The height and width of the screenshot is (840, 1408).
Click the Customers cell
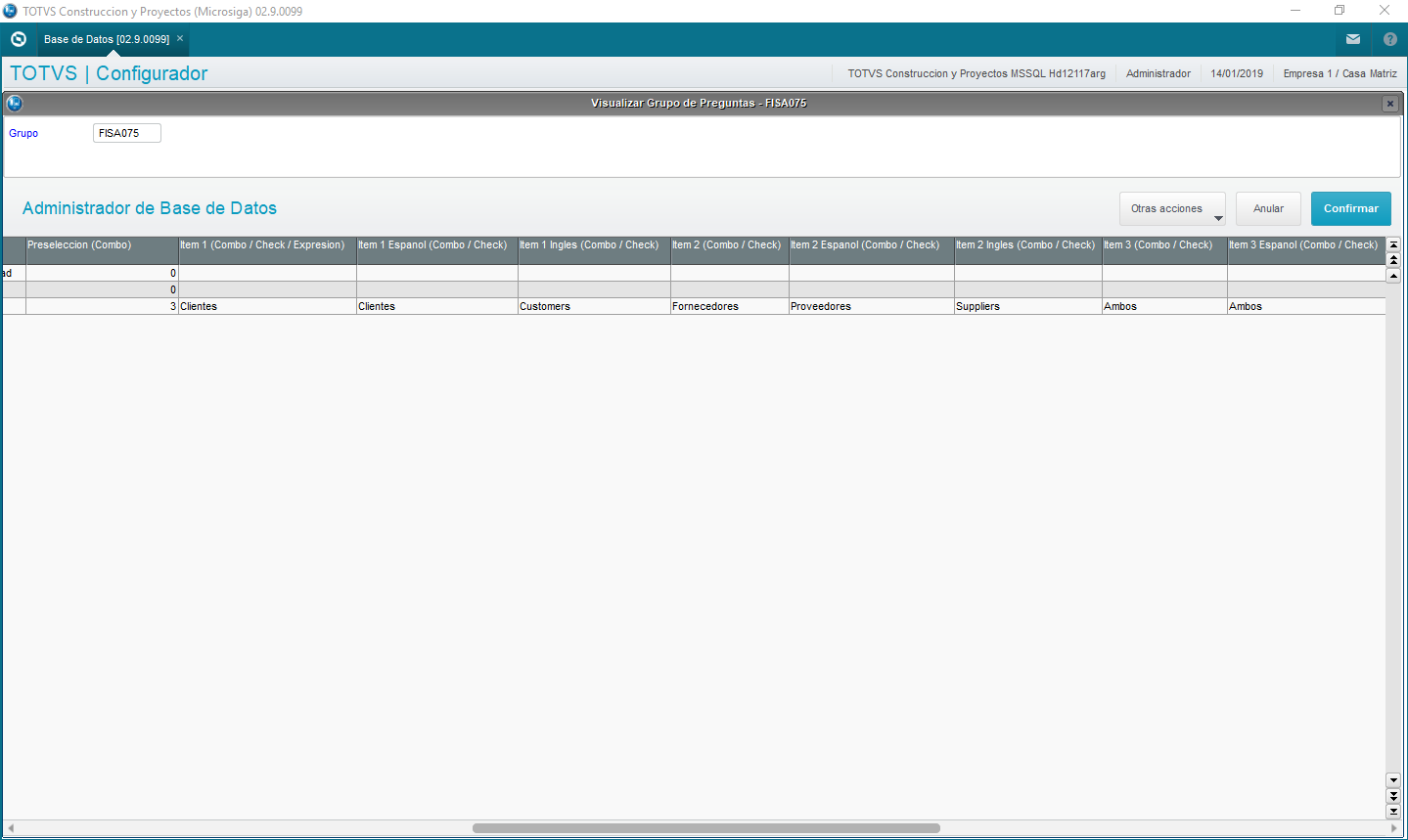594,306
